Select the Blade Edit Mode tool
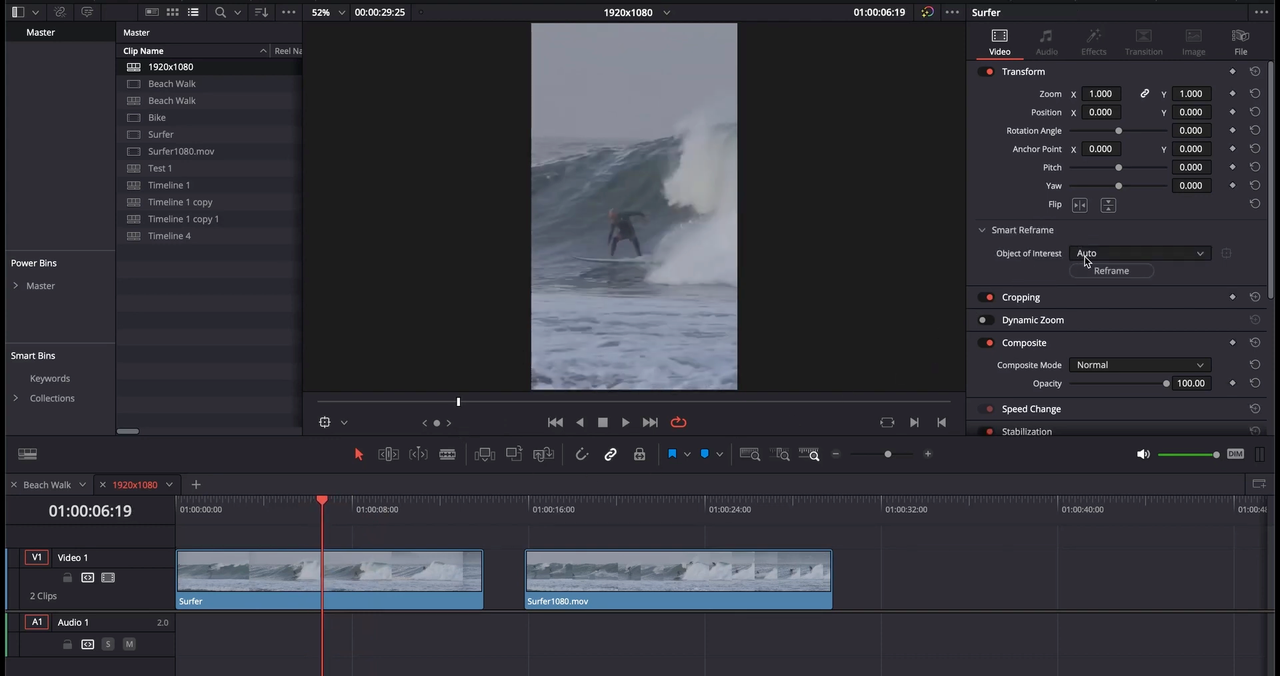The width and height of the screenshot is (1280, 676). pyautogui.click(x=447, y=454)
